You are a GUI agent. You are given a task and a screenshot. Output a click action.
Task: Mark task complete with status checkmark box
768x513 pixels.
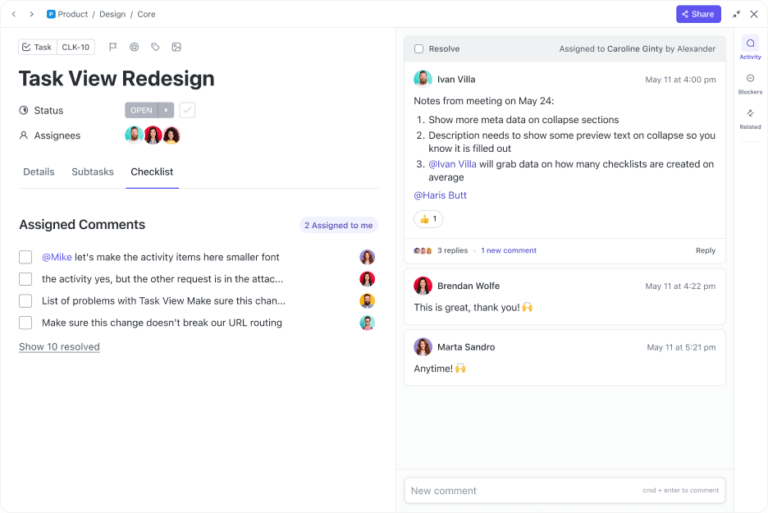(x=187, y=110)
